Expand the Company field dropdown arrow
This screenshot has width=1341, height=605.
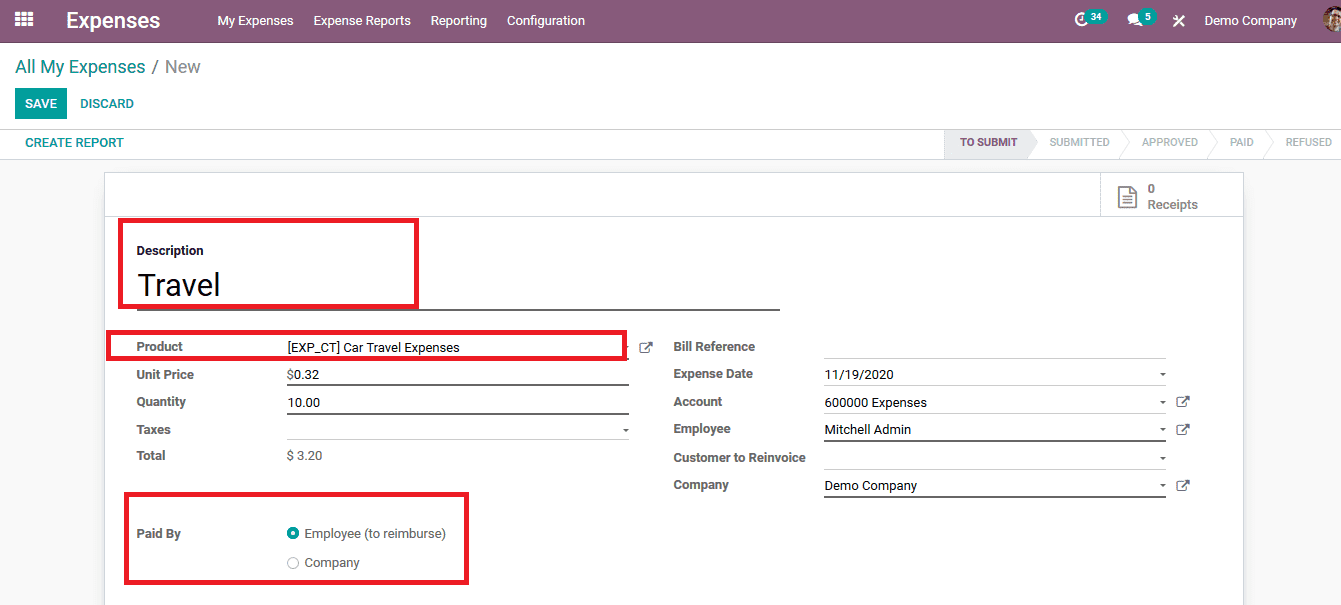click(x=1162, y=486)
